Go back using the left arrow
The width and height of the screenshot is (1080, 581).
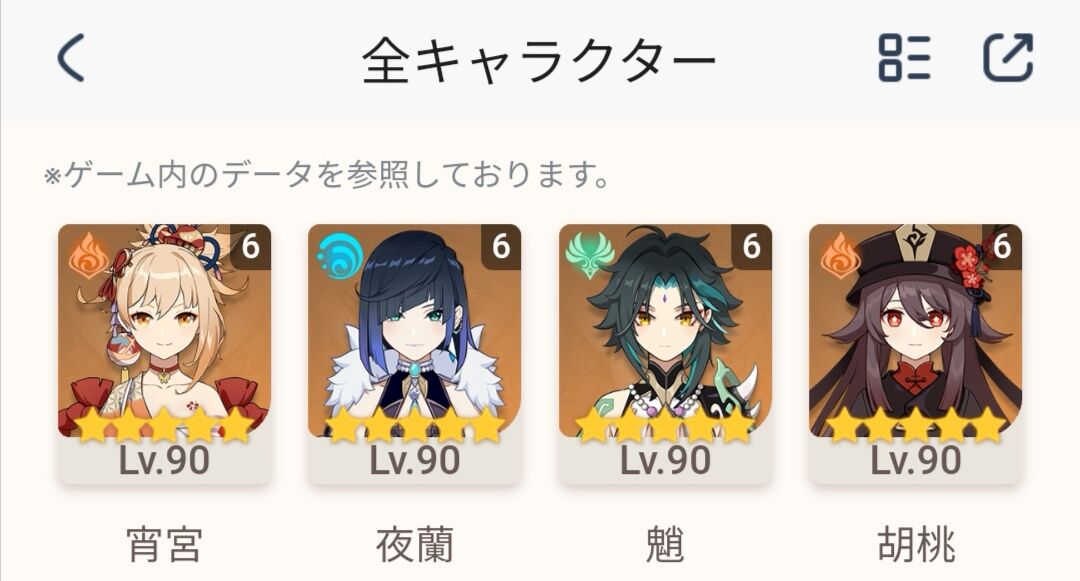tap(71, 58)
